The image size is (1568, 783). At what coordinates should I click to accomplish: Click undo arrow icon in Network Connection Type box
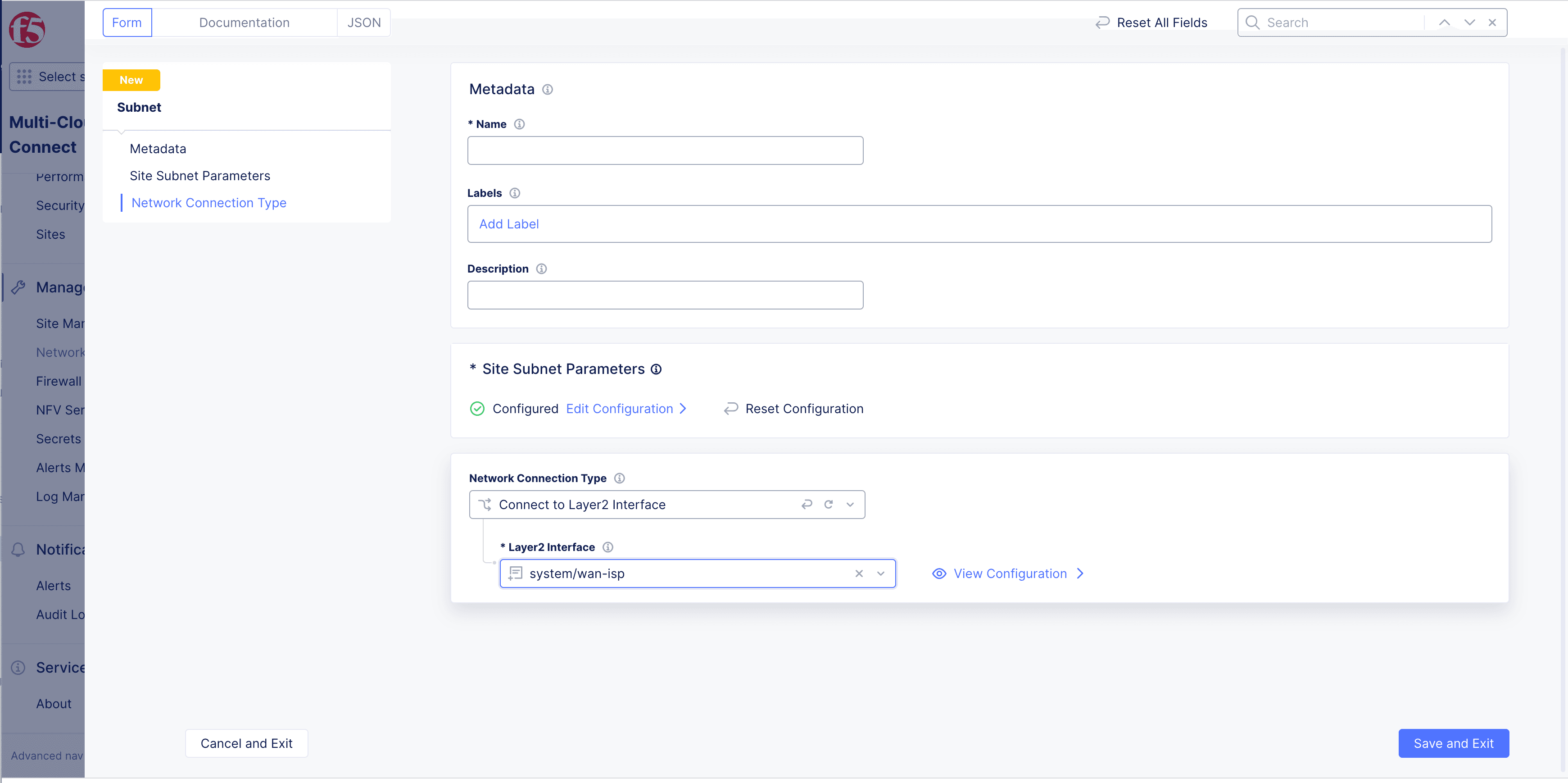[x=807, y=504]
